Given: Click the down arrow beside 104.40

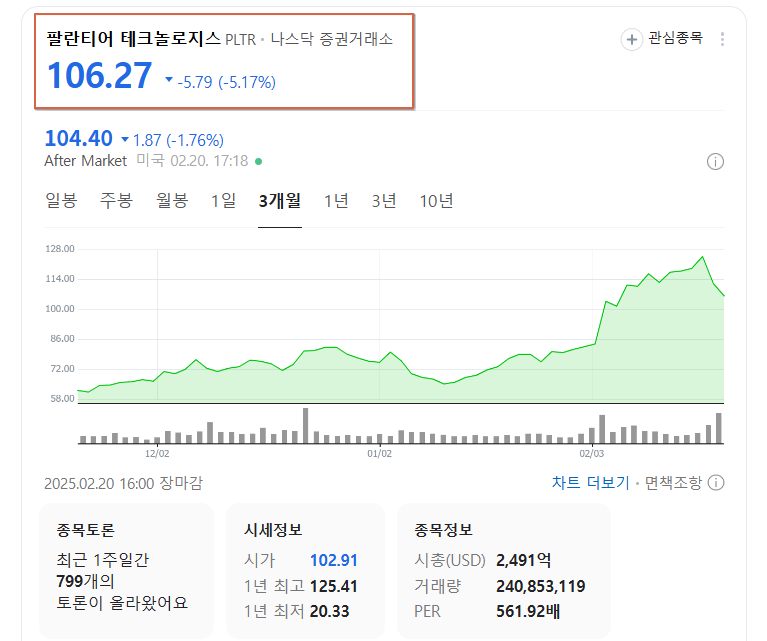Looking at the screenshot, I should [x=125, y=139].
